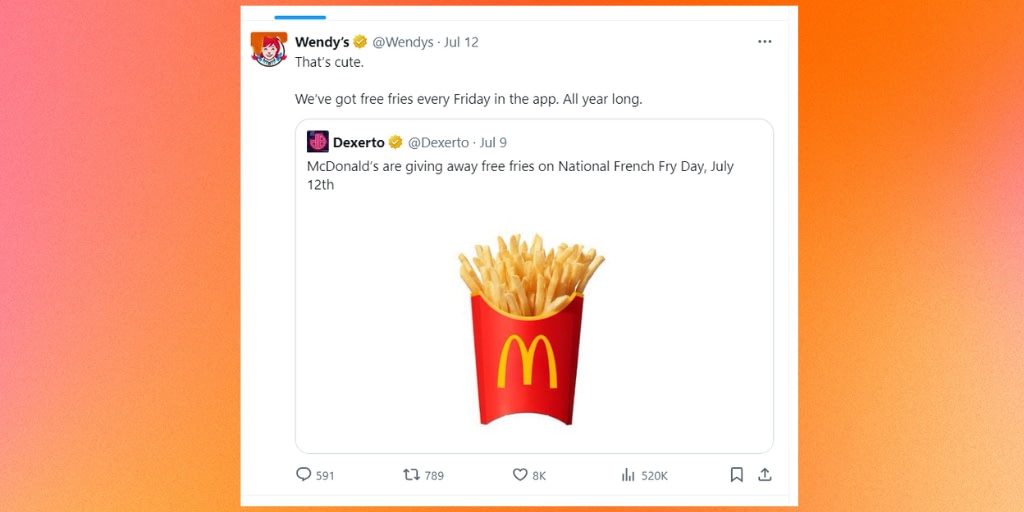Repost the Wendy's tweet via retweet icon
Viewport: 1024px width, 512px height.
pos(411,475)
